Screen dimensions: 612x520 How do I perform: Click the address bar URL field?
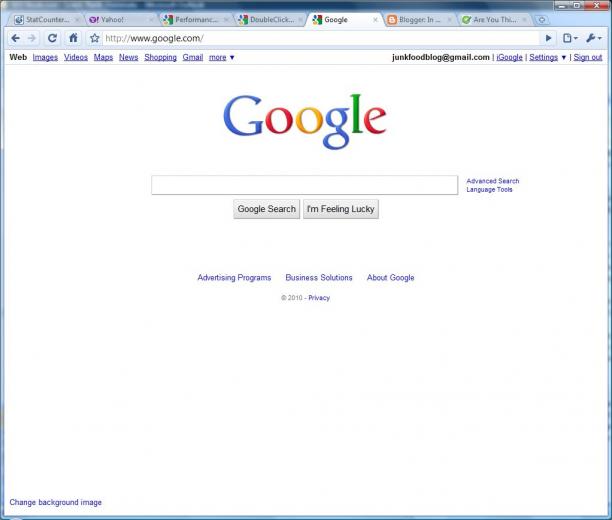(x=320, y=38)
